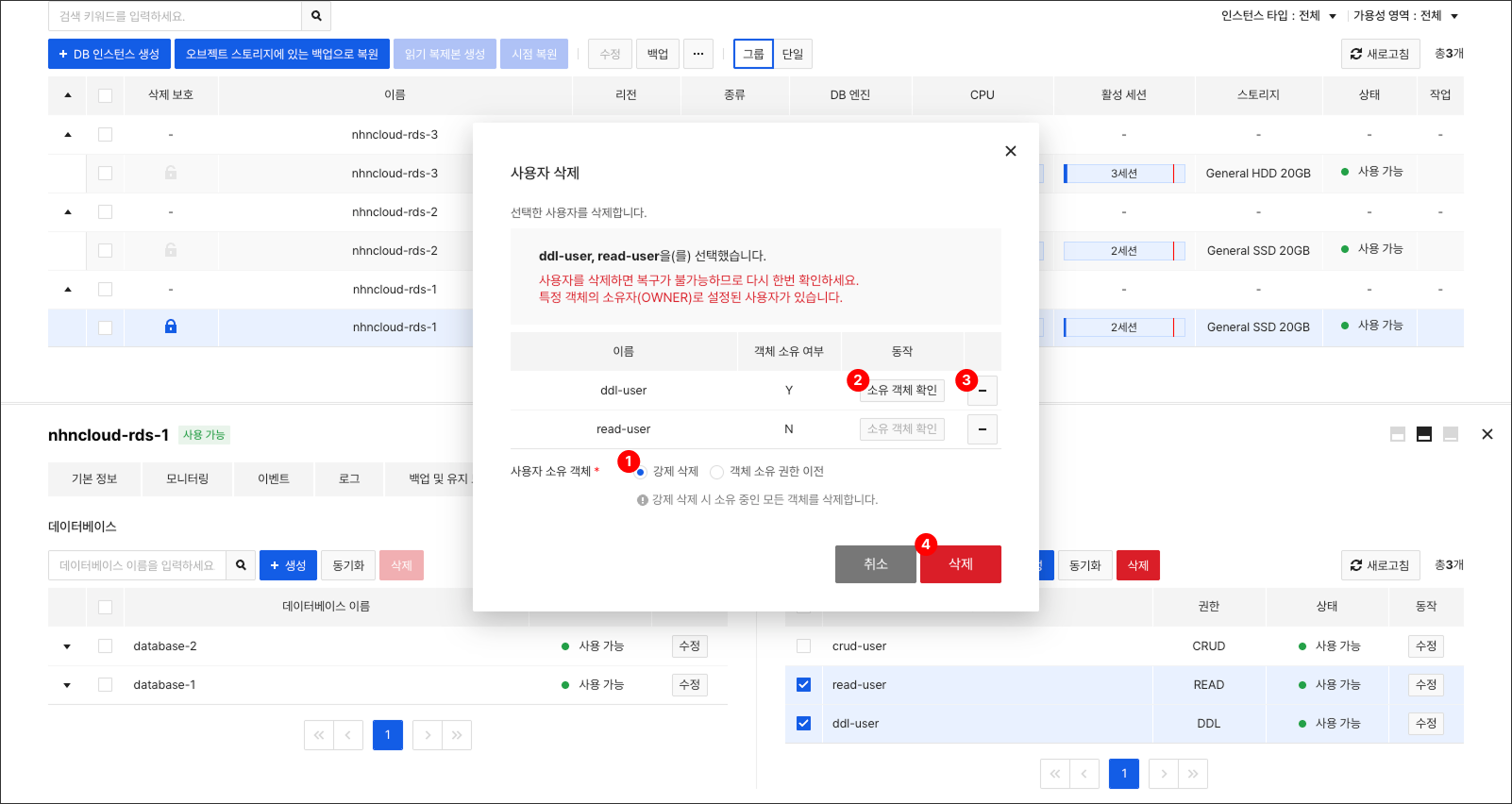Screen dimensions: 1512x804
Task: Open the 모니터링 tab
Action: tap(187, 479)
